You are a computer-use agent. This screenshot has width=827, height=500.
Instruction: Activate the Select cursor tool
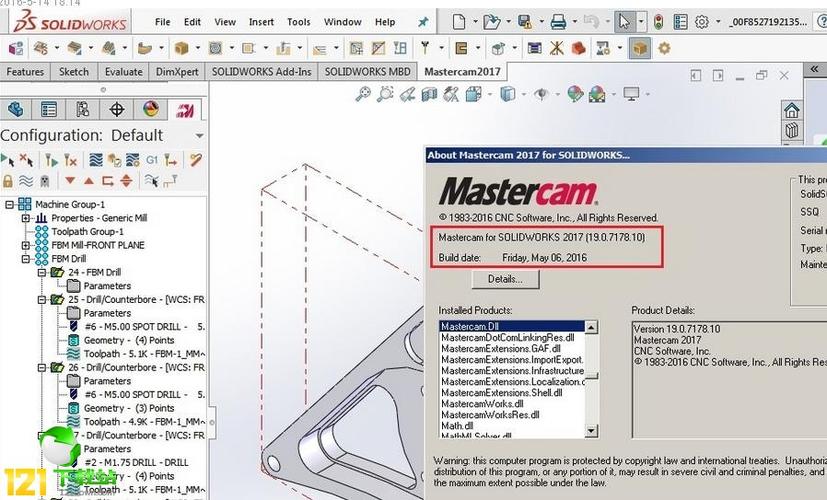click(x=624, y=22)
